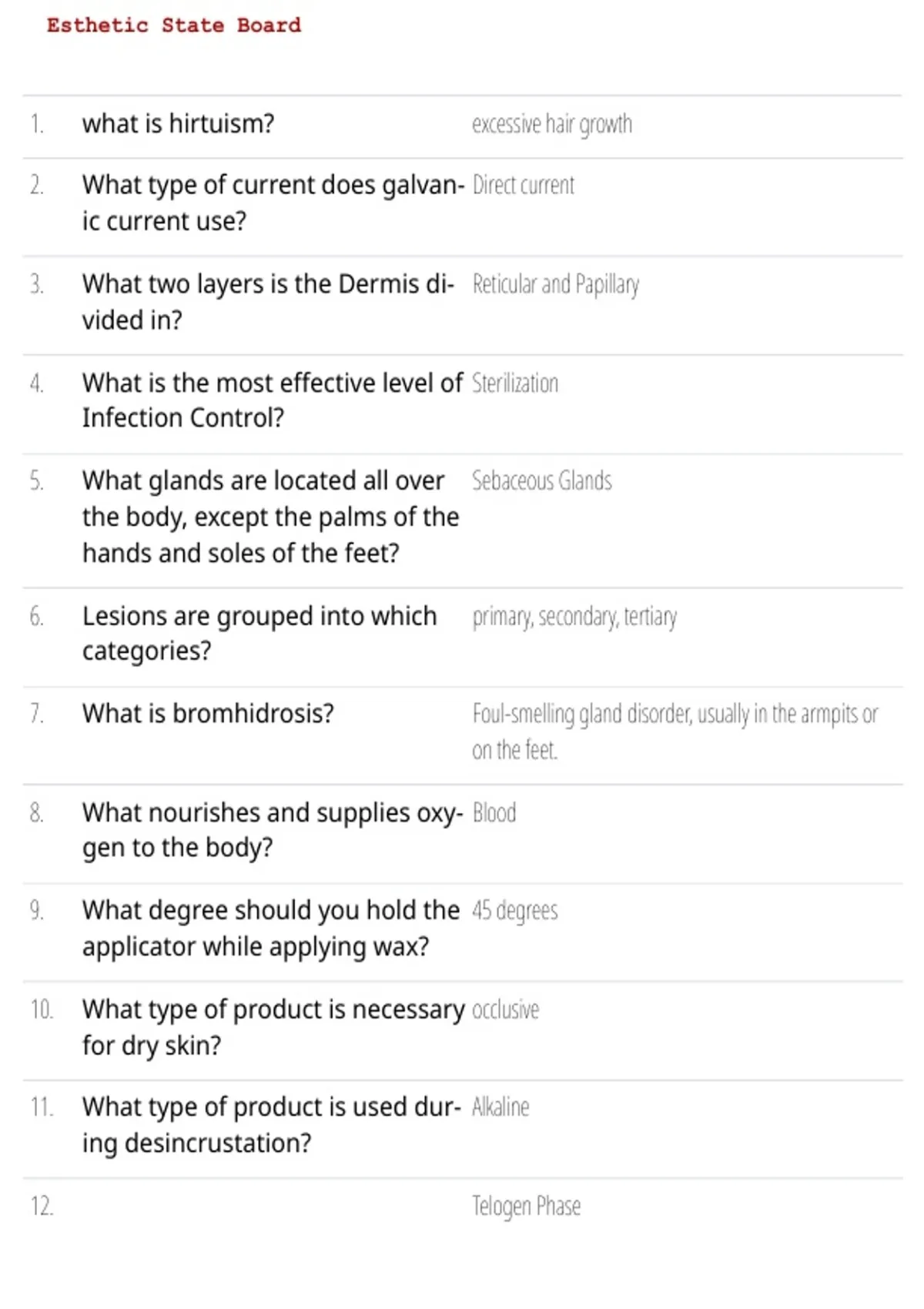
Task: Click the 'Sterilization' answer
Action: click(x=515, y=383)
